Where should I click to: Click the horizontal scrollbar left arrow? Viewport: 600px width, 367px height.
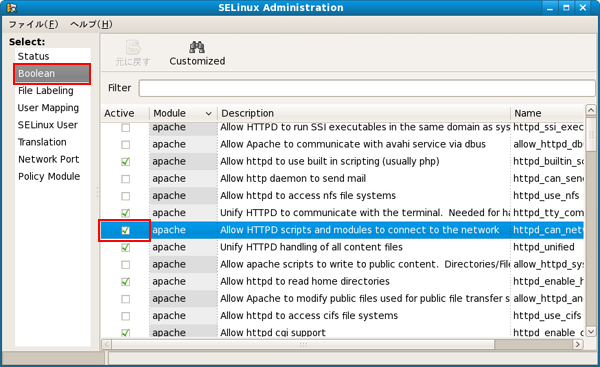click(107, 344)
